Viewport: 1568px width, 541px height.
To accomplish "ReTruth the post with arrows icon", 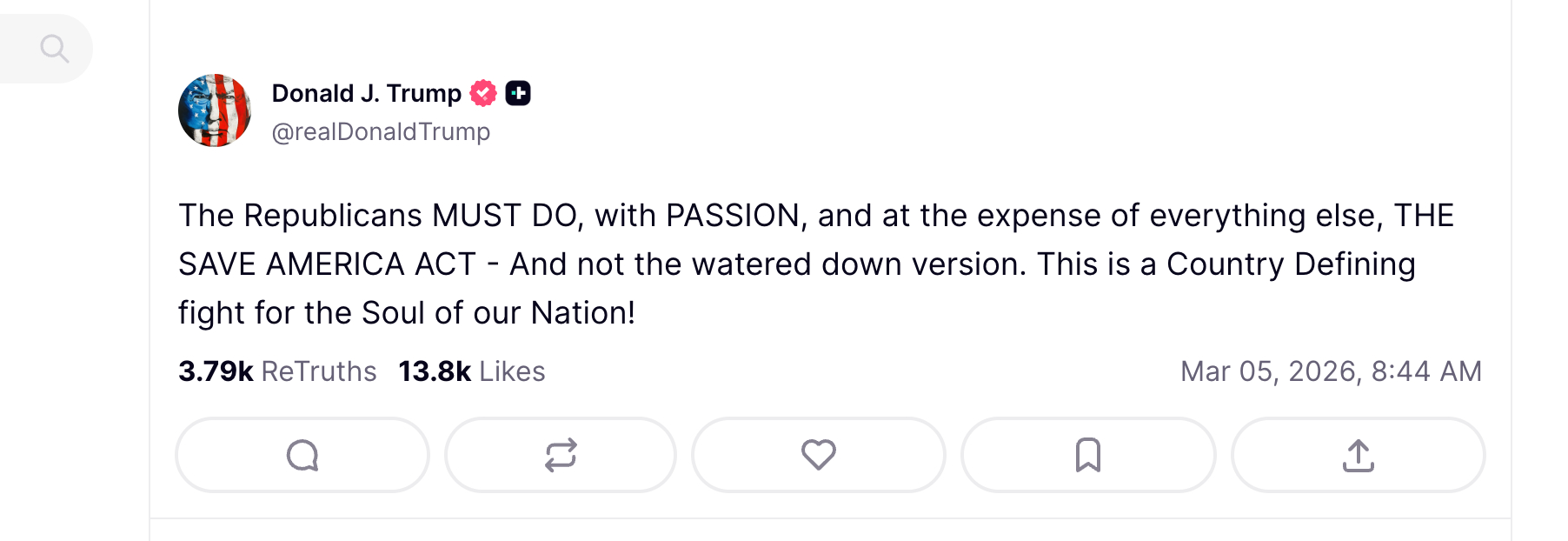I will tap(561, 455).
